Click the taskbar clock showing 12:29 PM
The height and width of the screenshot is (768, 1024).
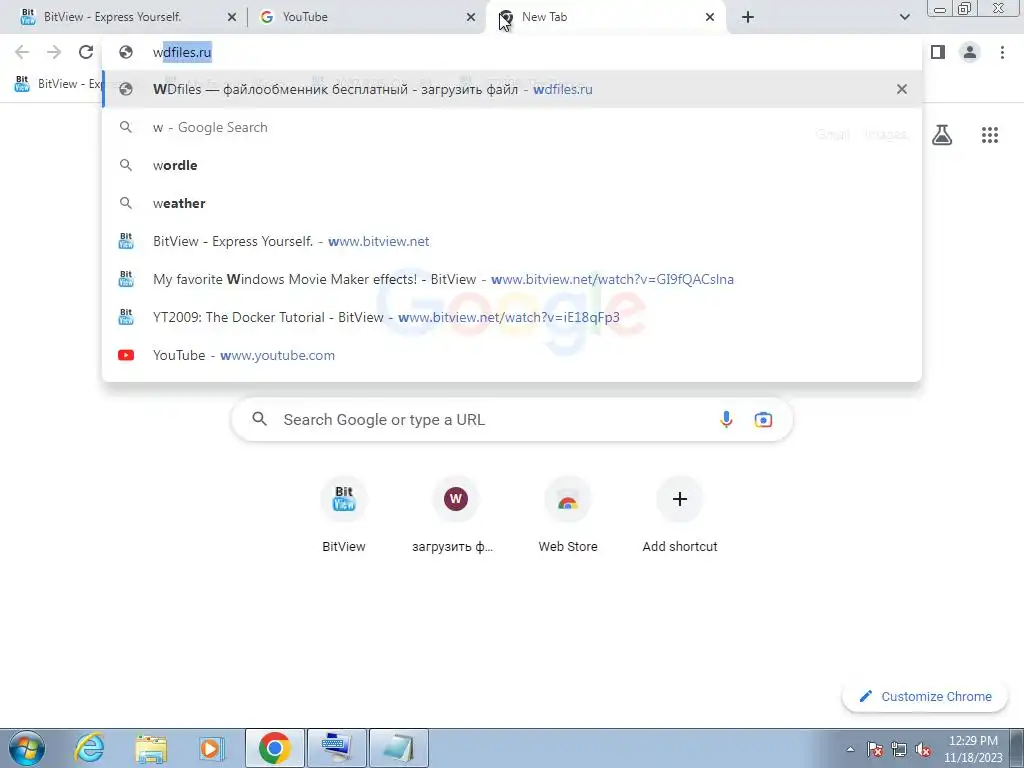[972, 748]
